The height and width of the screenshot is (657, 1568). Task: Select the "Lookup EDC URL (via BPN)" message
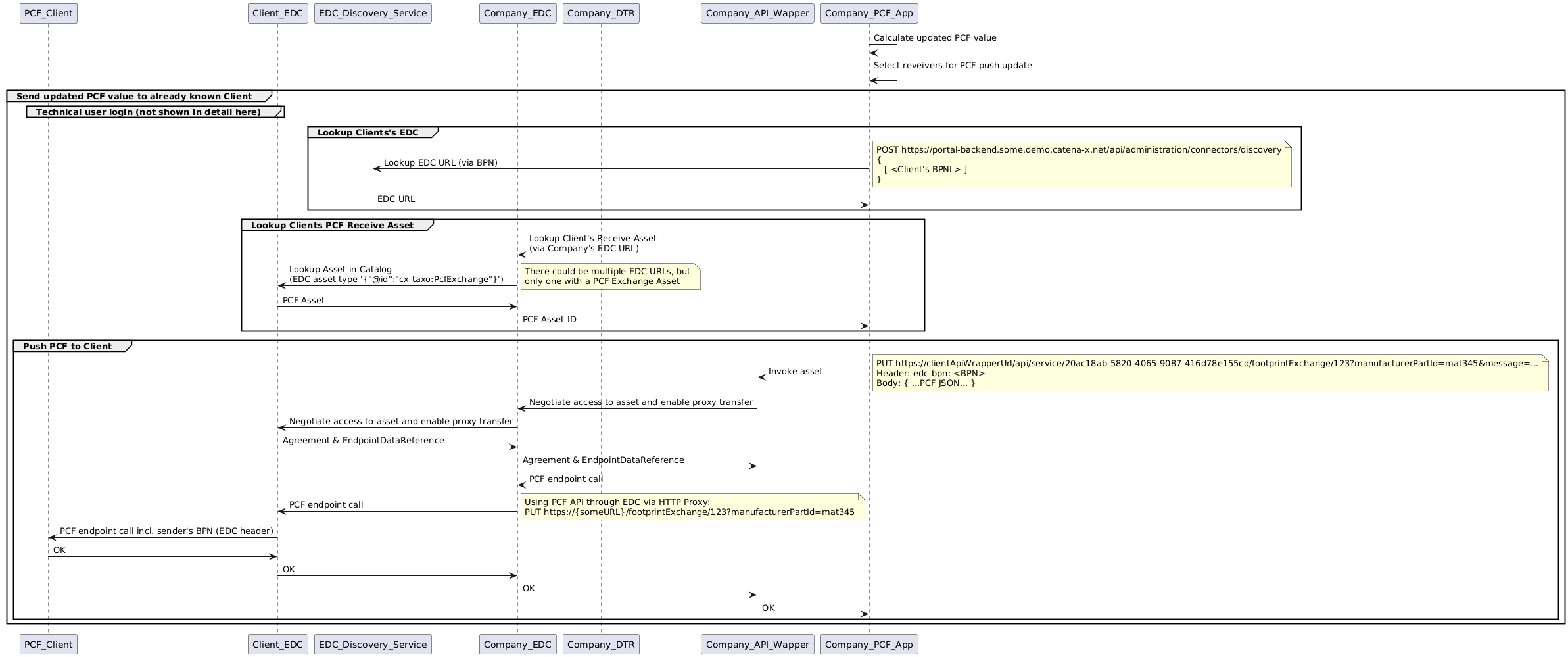point(440,163)
